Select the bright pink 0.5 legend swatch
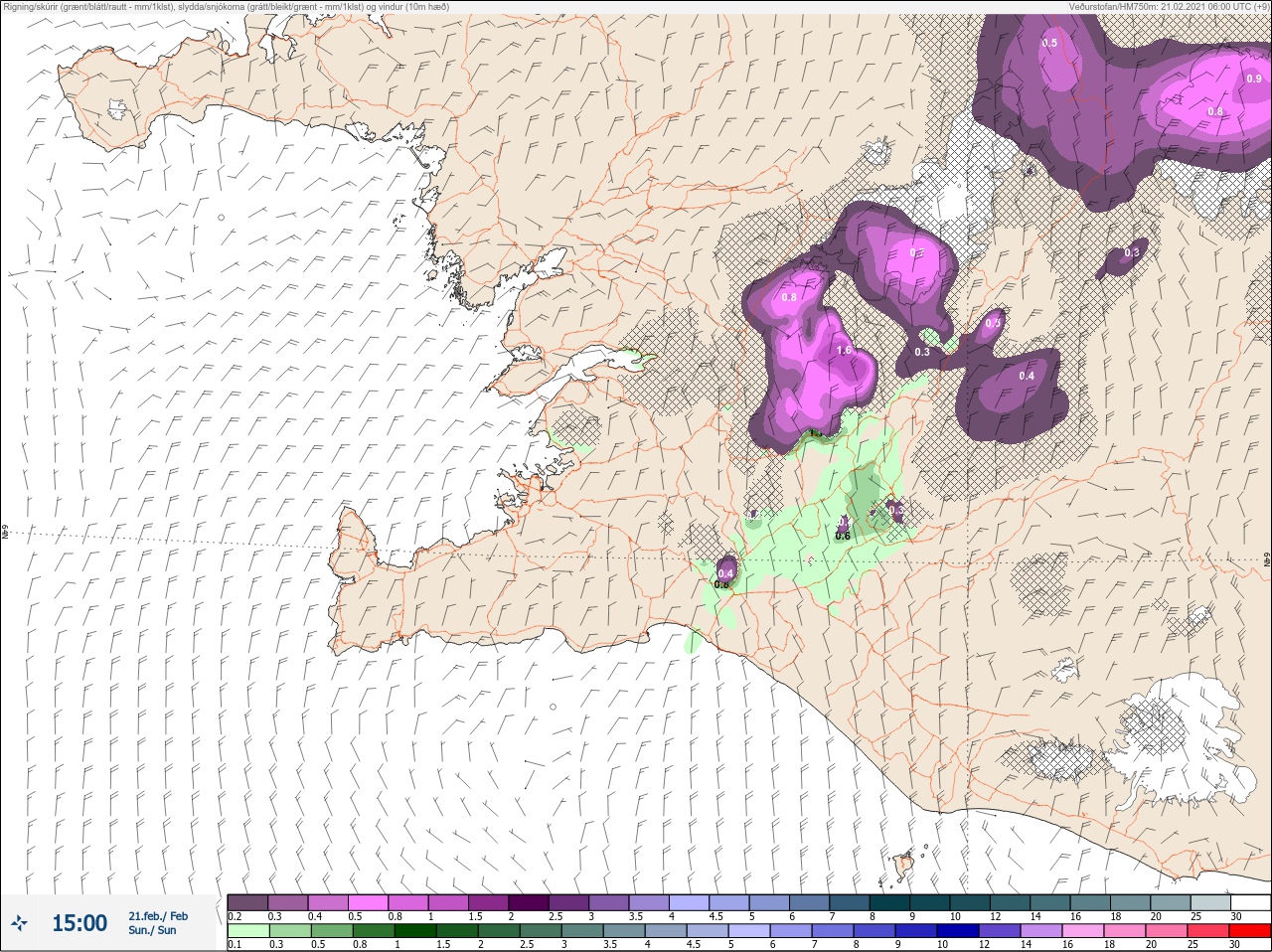The height and width of the screenshot is (952, 1272). [369, 902]
